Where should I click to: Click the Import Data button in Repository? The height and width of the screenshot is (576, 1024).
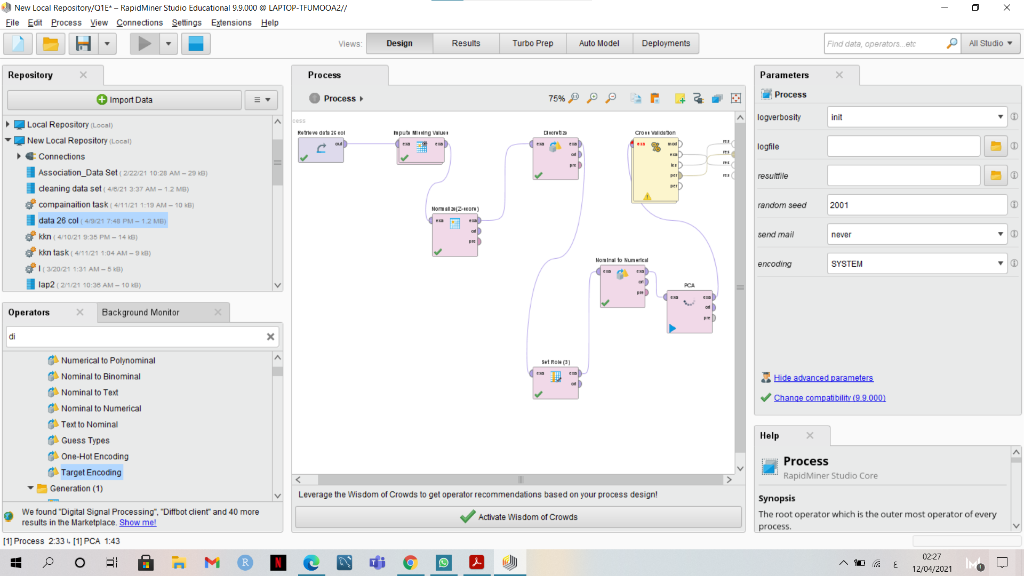click(123, 99)
